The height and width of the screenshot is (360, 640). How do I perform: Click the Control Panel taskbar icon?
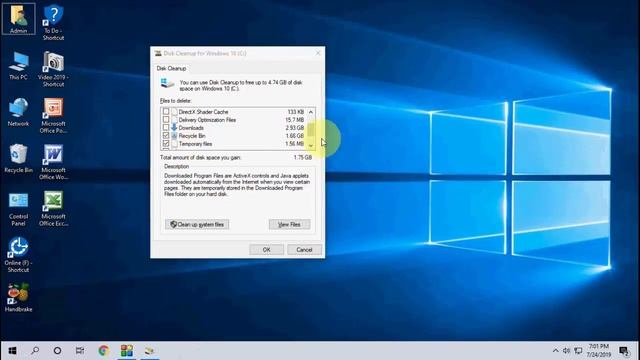(x=127, y=351)
